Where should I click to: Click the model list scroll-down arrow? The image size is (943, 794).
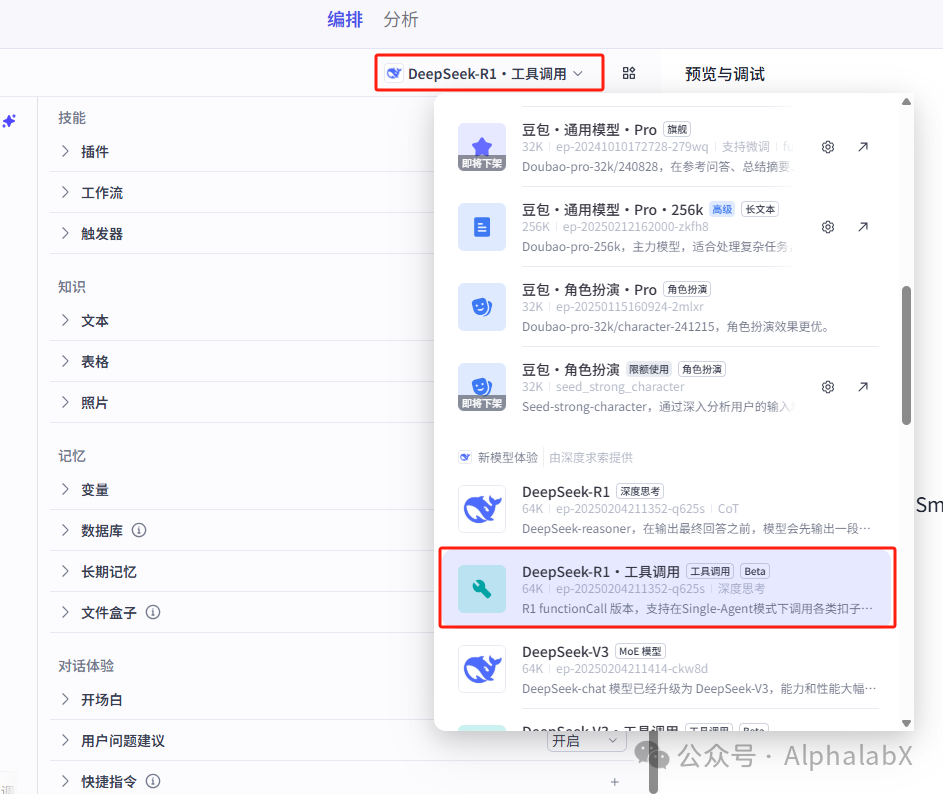906,723
